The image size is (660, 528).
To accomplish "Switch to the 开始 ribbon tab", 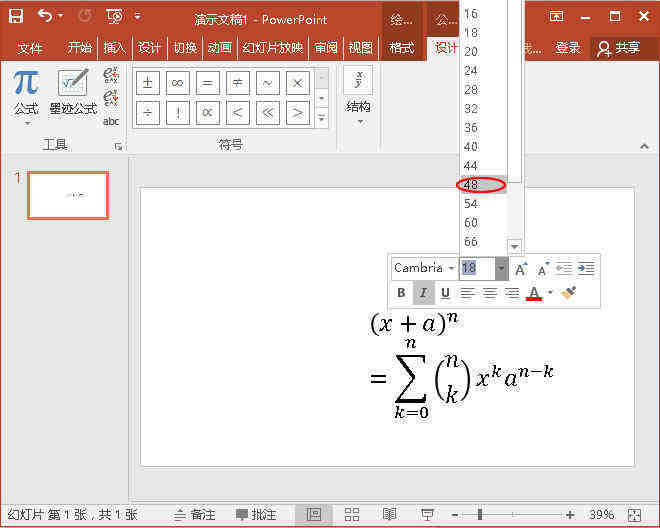I will [80, 48].
